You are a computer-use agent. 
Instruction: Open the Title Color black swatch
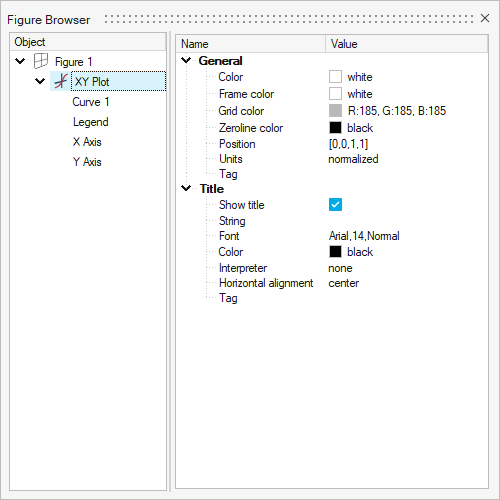(335, 252)
